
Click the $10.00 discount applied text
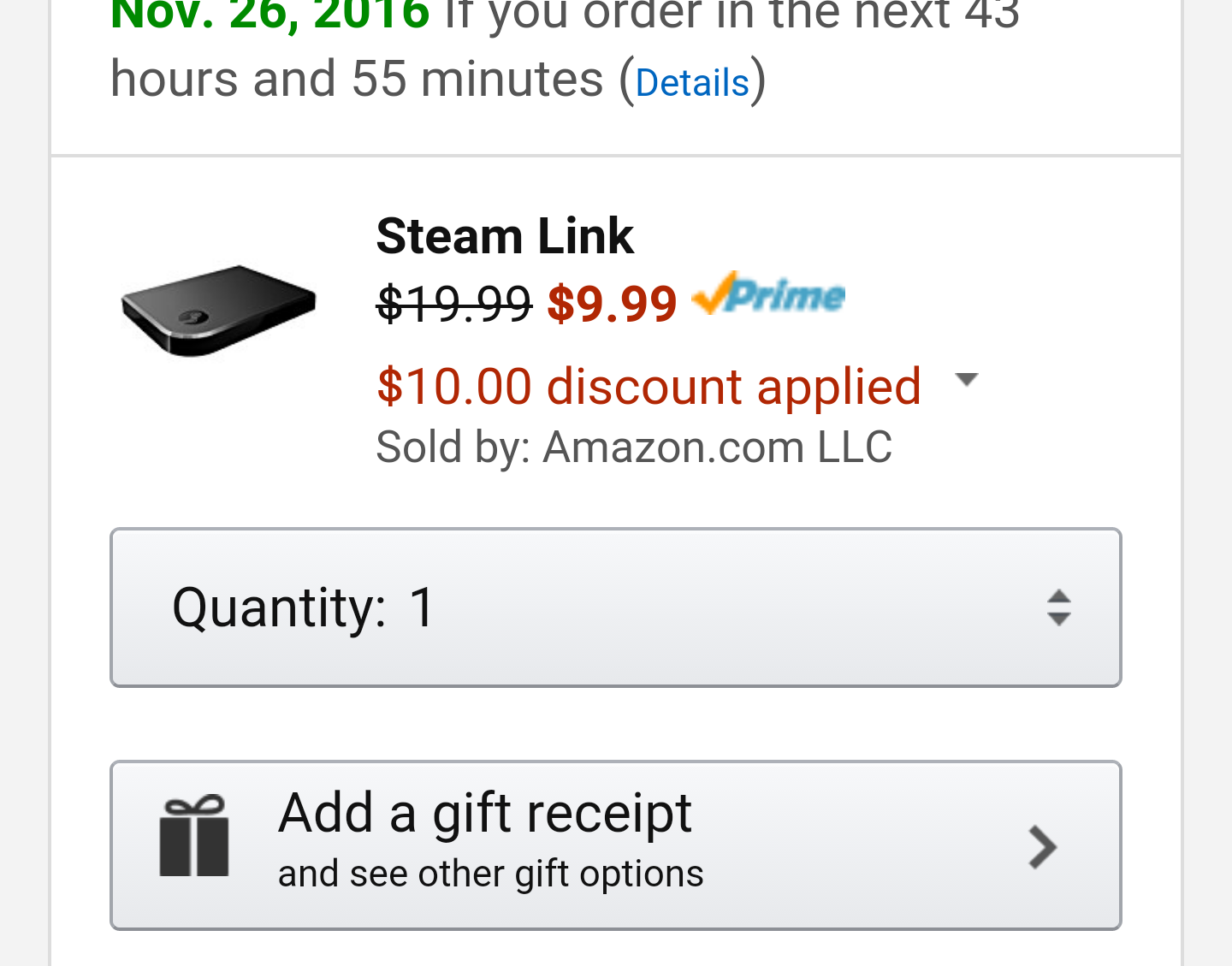pyautogui.click(x=649, y=387)
